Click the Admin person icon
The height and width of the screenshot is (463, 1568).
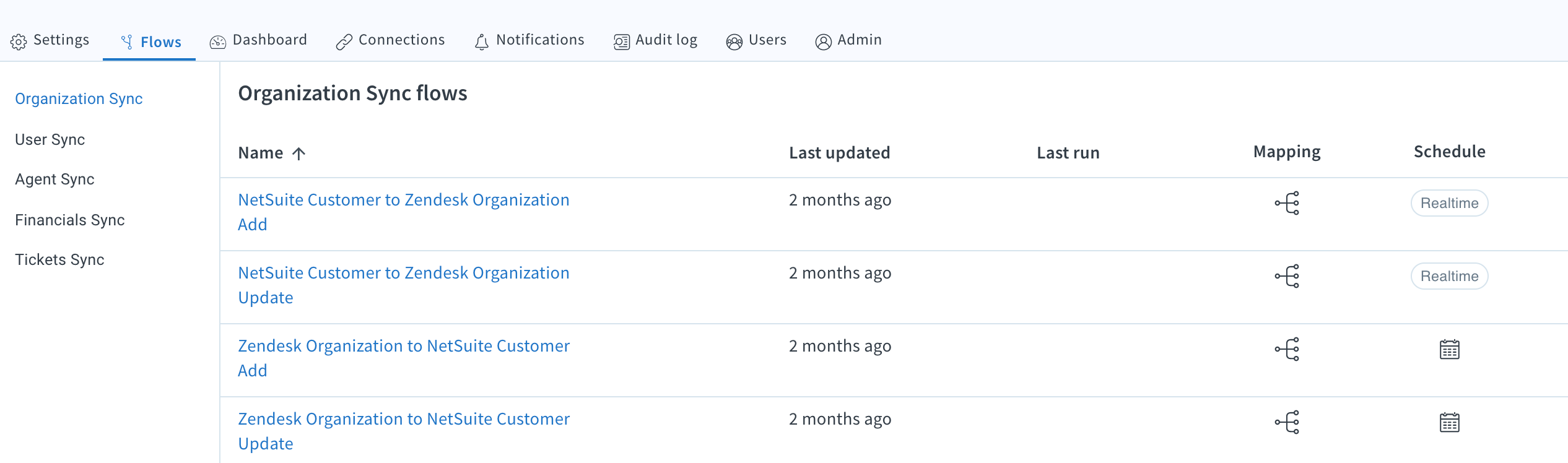(823, 41)
